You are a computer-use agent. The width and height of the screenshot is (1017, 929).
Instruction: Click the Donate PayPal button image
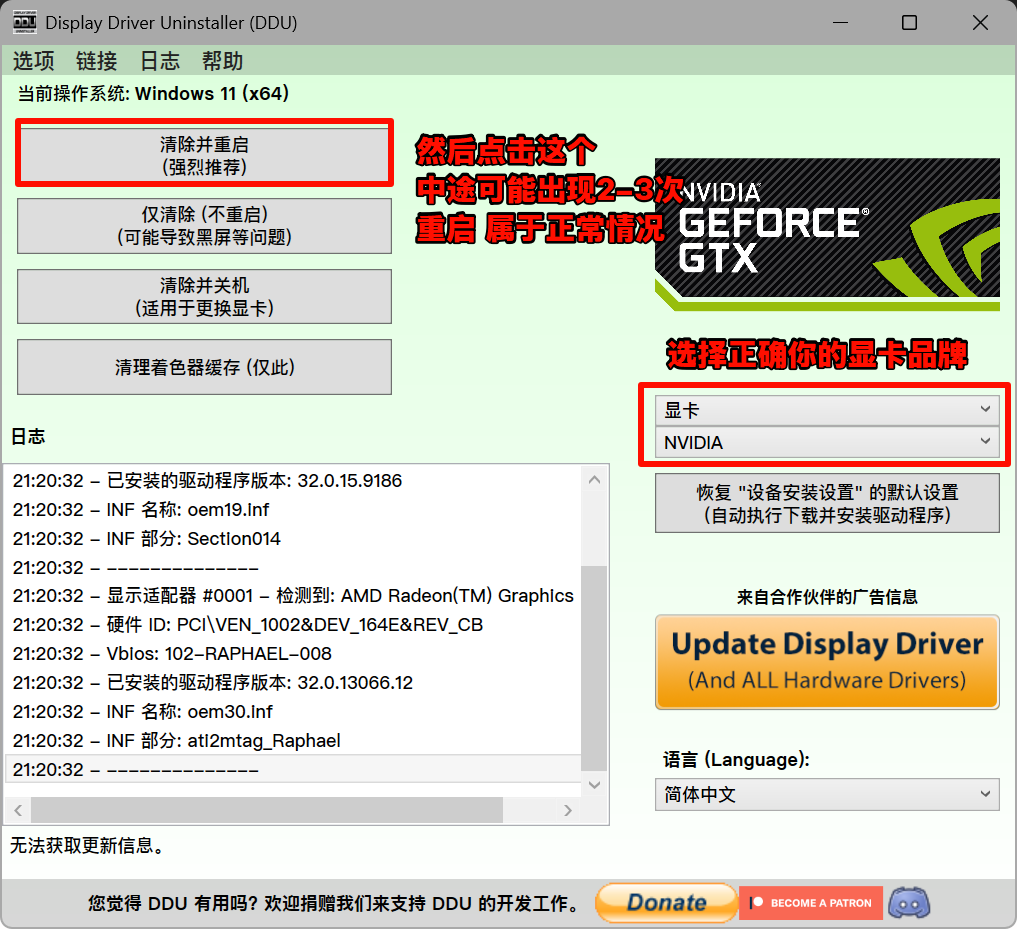(x=666, y=903)
